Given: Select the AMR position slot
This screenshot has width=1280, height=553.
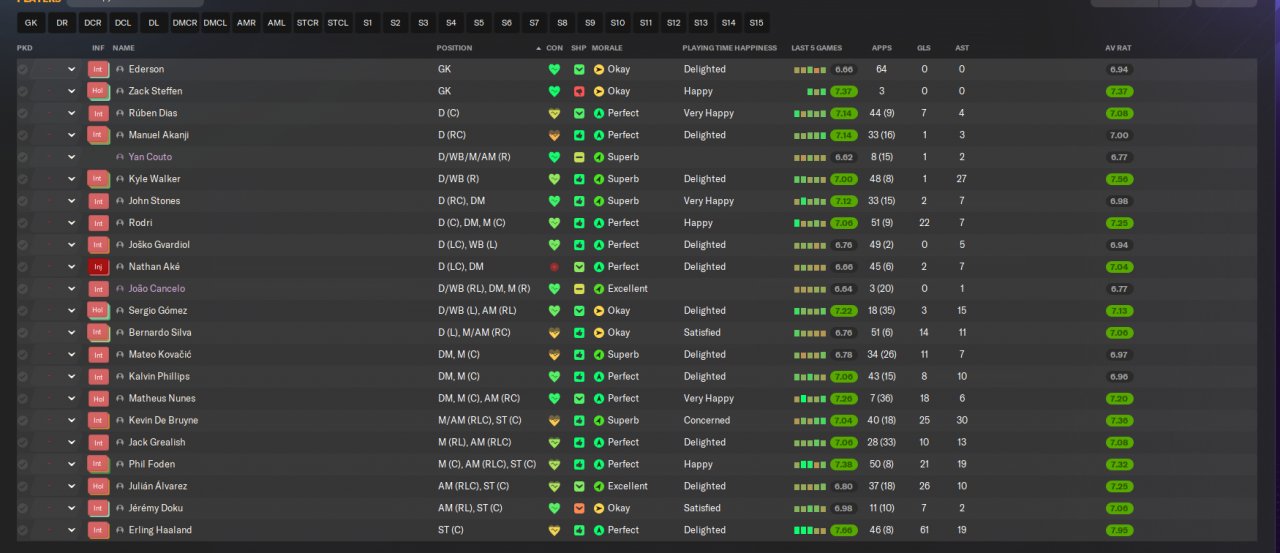Looking at the screenshot, I should (x=246, y=22).
